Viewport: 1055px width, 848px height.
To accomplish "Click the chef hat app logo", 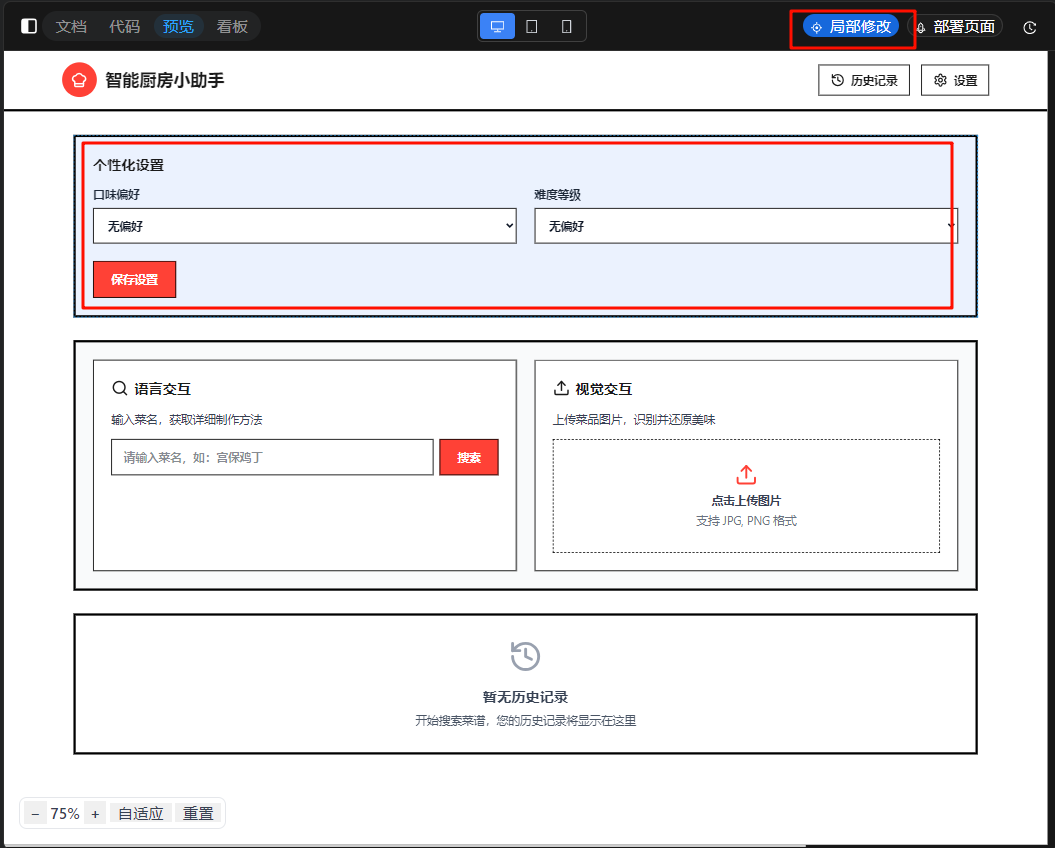I will [x=79, y=80].
